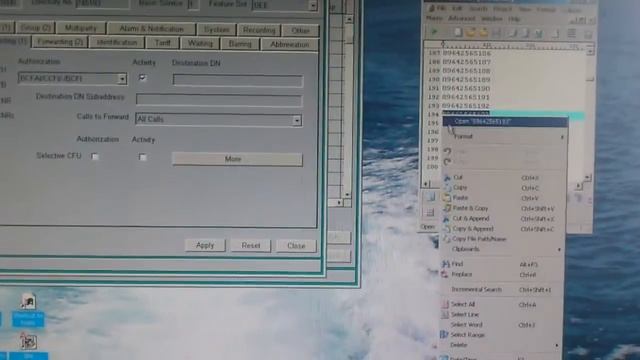Expand the Calls to Forward dropdown

(x=297, y=120)
